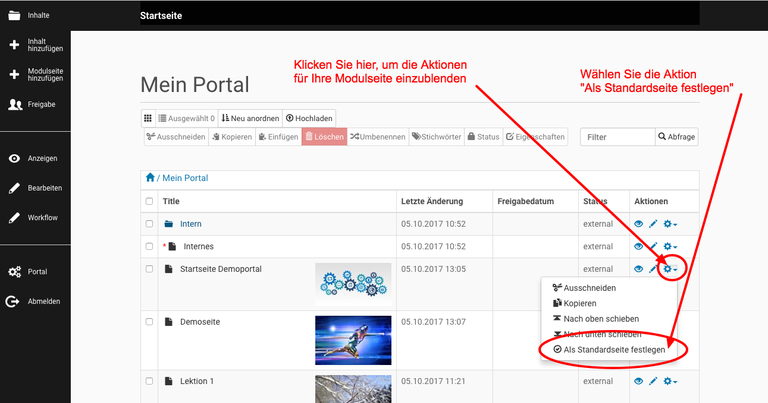768x403 pixels.
Task: Click toolbar Kopieren button
Action: (232, 137)
